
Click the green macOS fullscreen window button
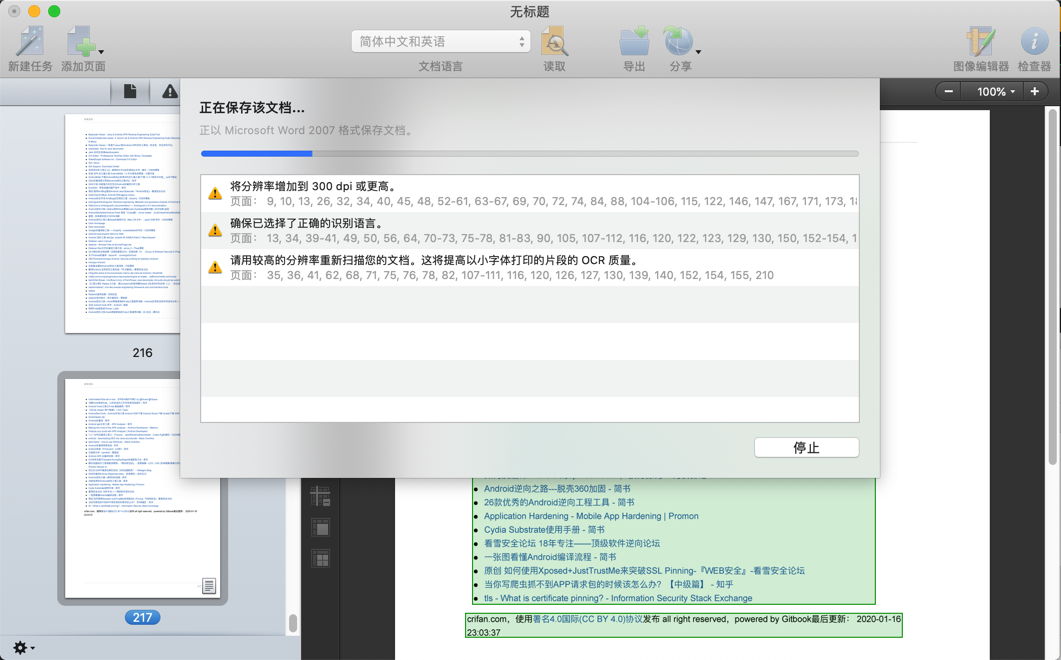54,11
